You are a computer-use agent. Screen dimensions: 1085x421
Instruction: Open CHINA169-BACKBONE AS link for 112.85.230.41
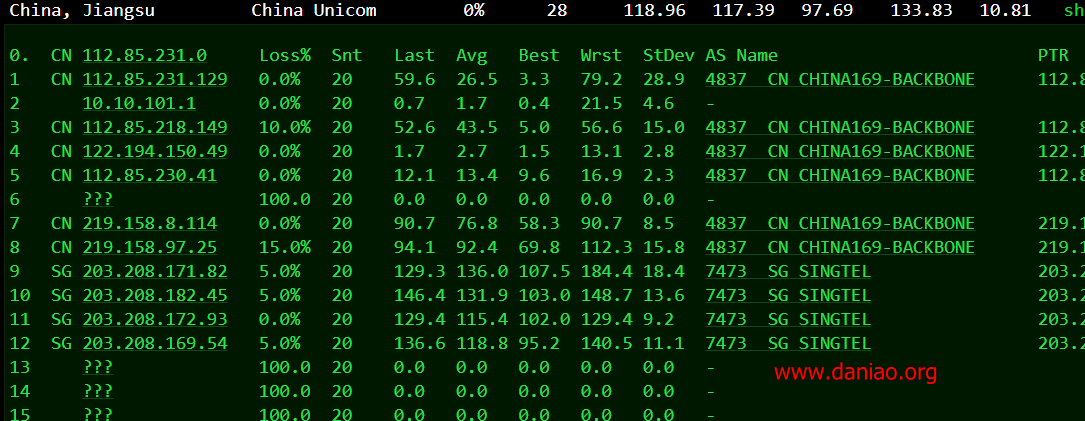[840, 176]
